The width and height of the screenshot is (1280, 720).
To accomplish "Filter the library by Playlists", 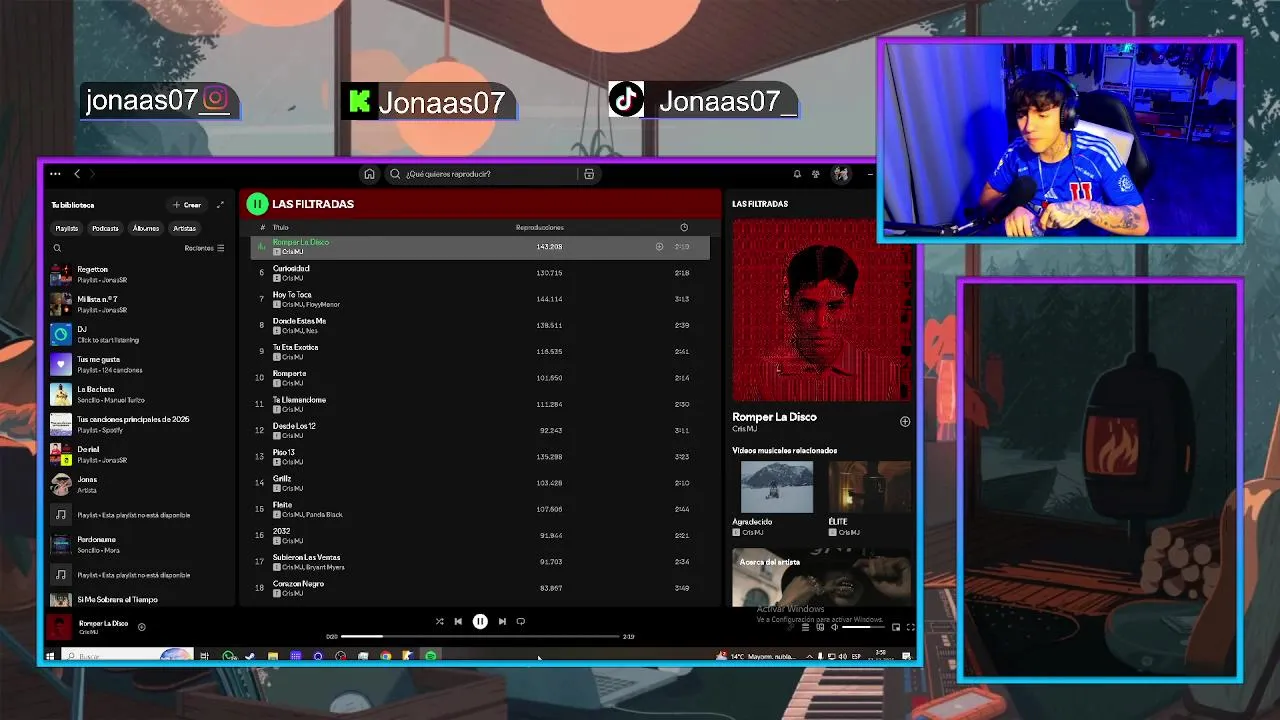I will tap(66, 228).
